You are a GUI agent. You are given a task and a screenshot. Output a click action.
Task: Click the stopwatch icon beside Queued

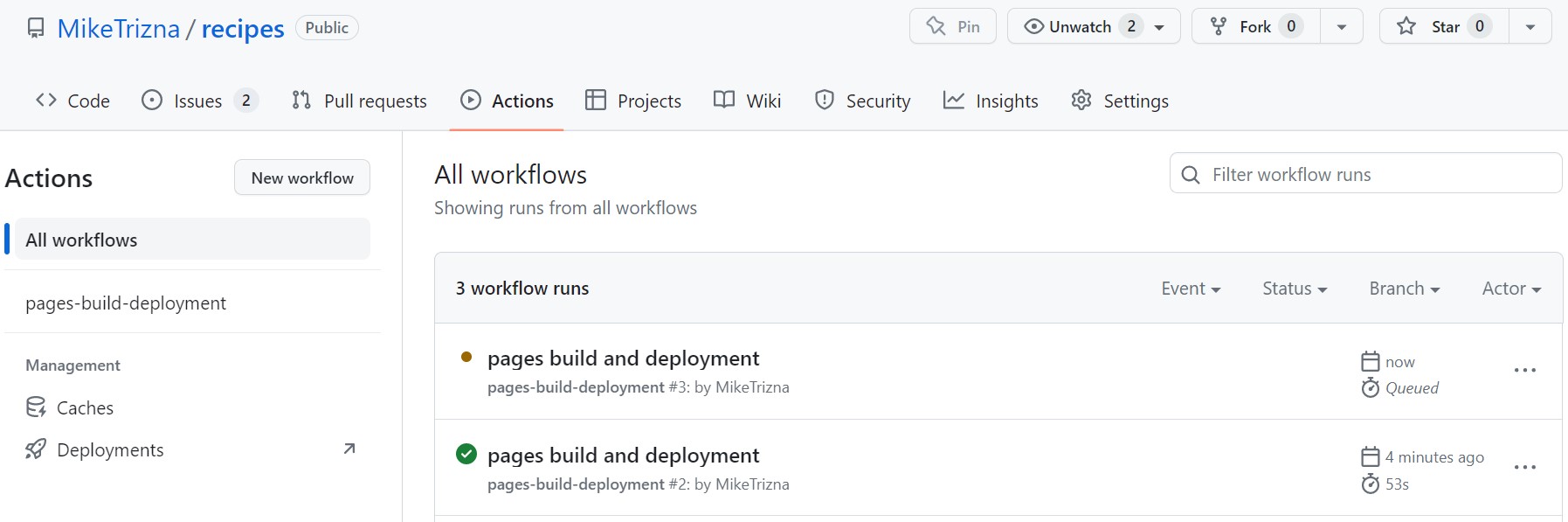pyautogui.click(x=1371, y=387)
